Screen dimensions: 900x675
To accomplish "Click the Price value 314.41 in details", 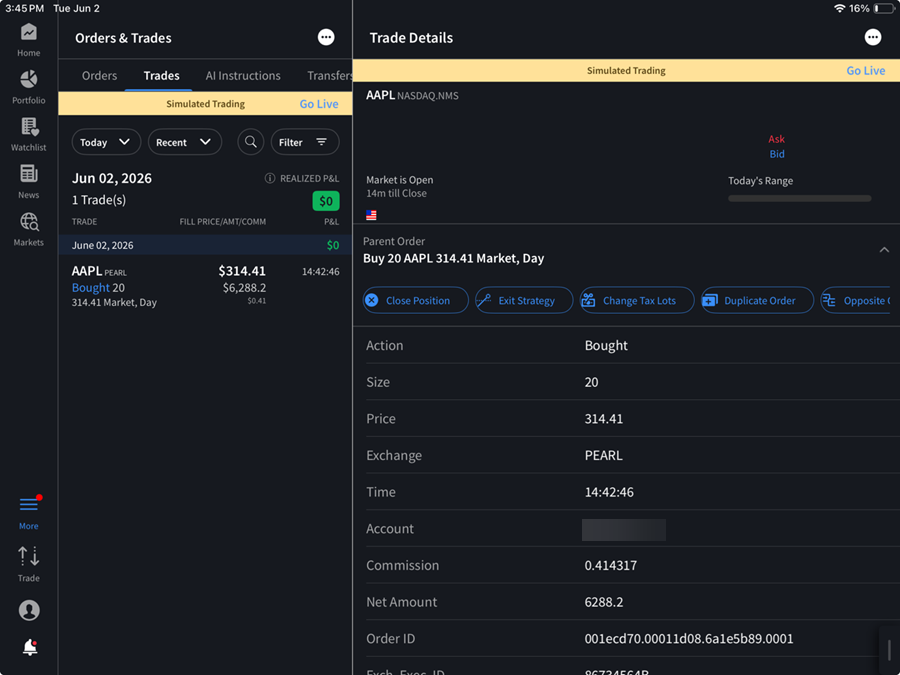I will (x=604, y=418).
